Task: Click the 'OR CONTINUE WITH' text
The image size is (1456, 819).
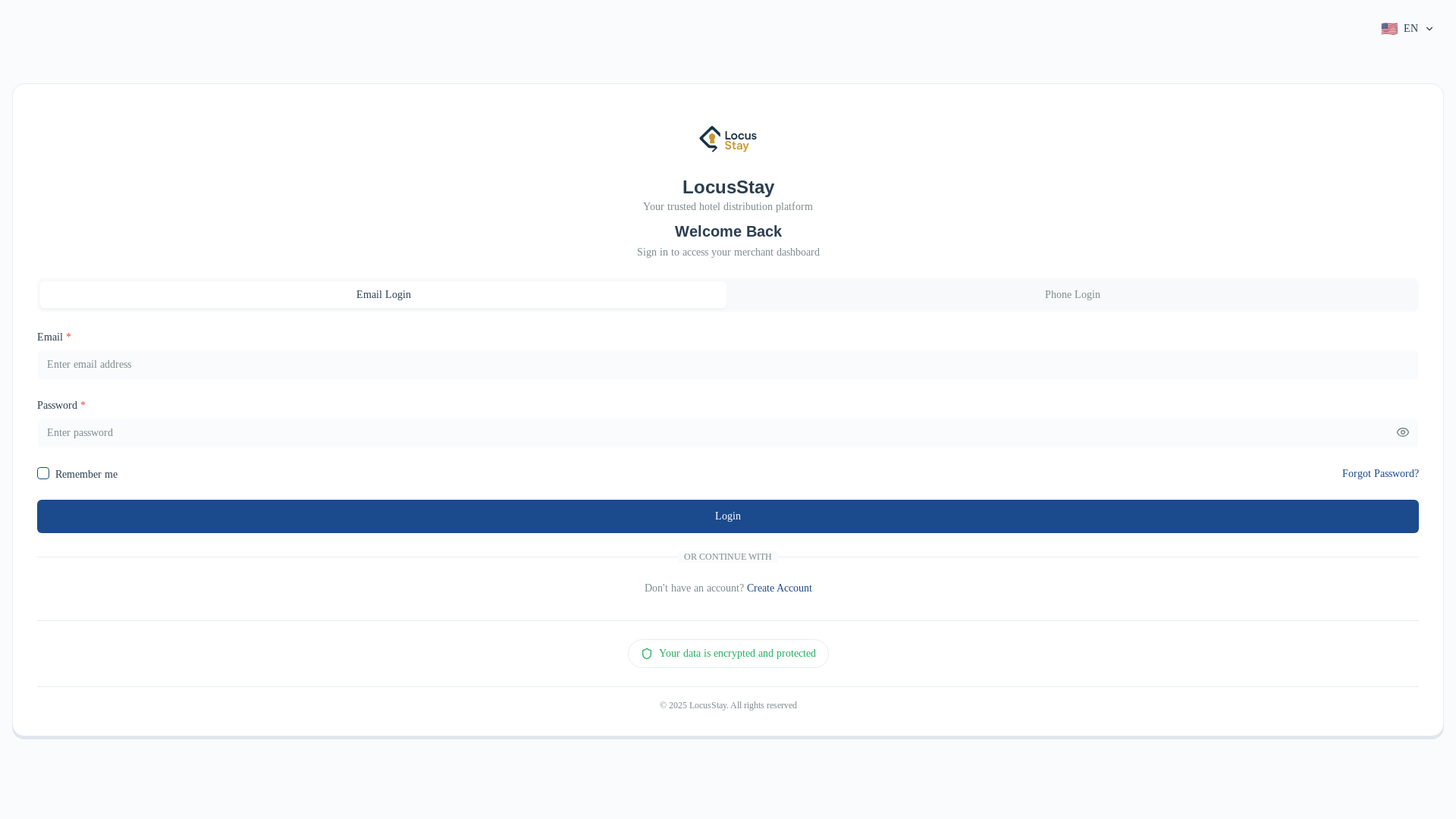Action: 728,557
